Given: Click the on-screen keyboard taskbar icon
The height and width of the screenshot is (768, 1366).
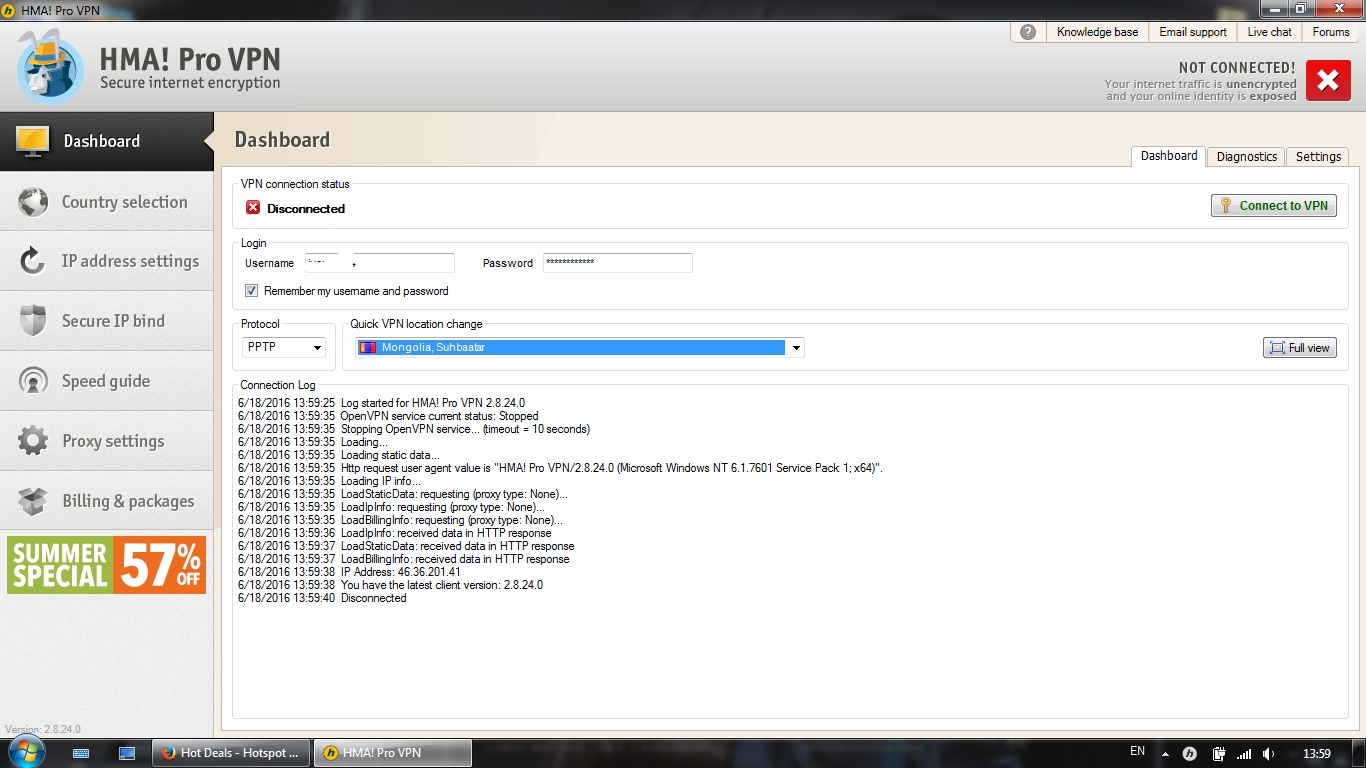Looking at the screenshot, I should click(x=81, y=753).
